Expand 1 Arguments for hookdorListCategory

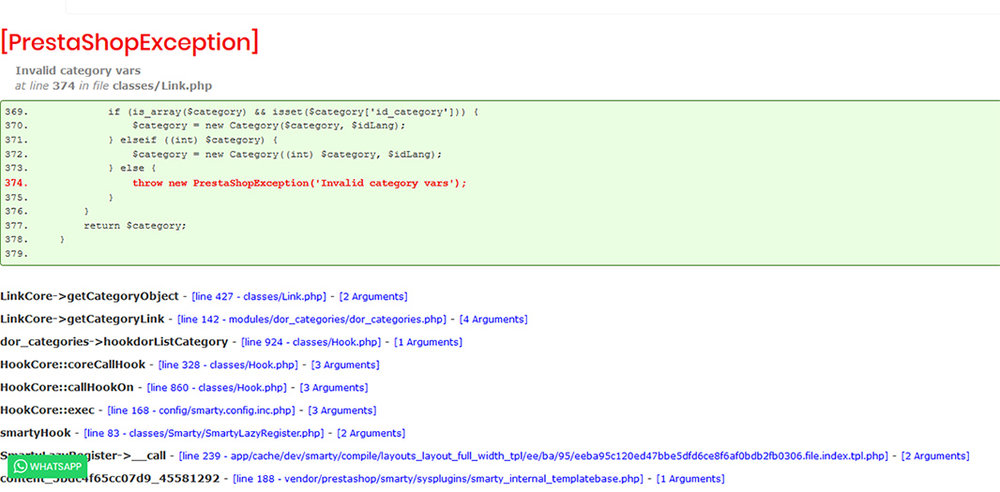tap(428, 342)
